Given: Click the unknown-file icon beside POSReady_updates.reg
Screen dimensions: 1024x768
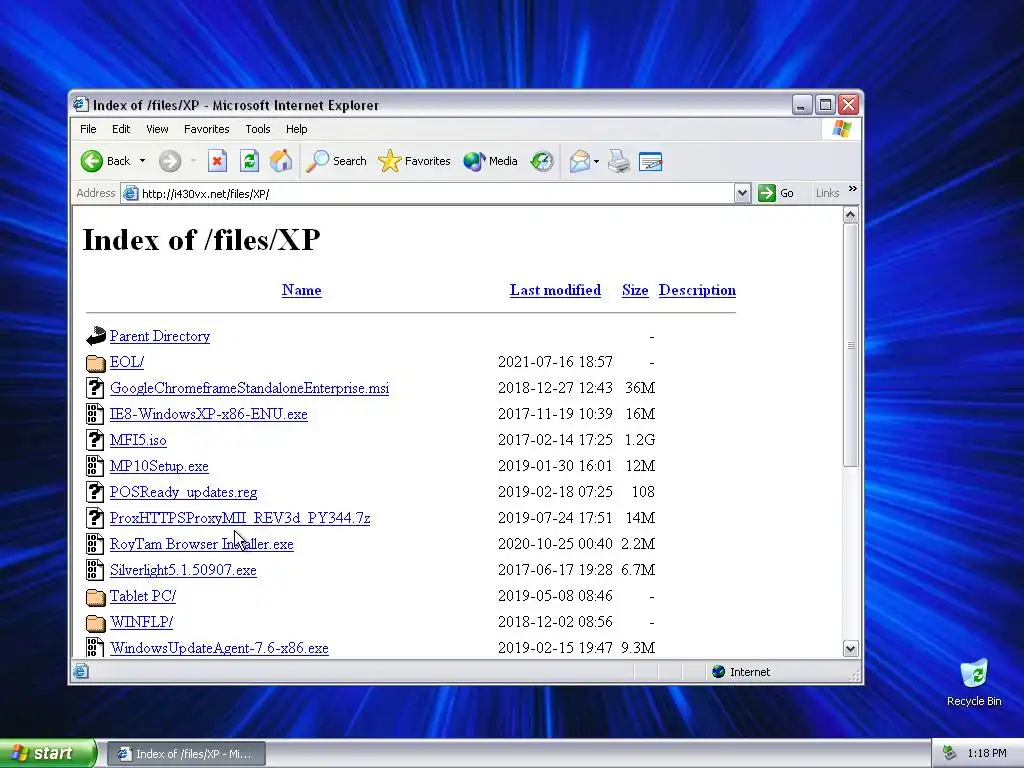Looking at the screenshot, I should coord(95,492).
